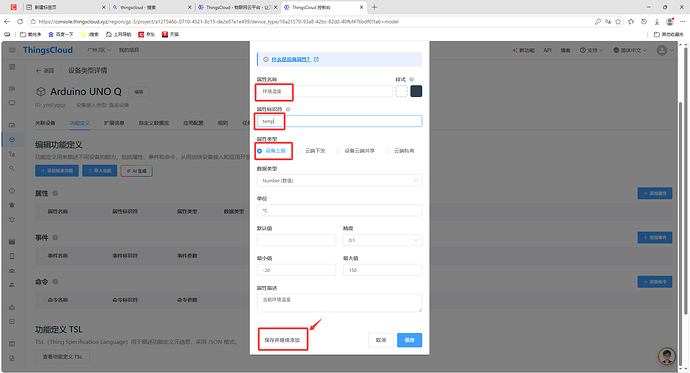
Task: Tick the select-all checkbox in 命令 table header
Action: [41, 300]
